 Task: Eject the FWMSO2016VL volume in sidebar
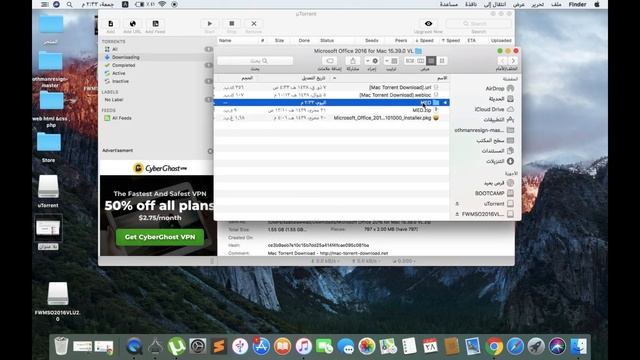(x=457, y=214)
